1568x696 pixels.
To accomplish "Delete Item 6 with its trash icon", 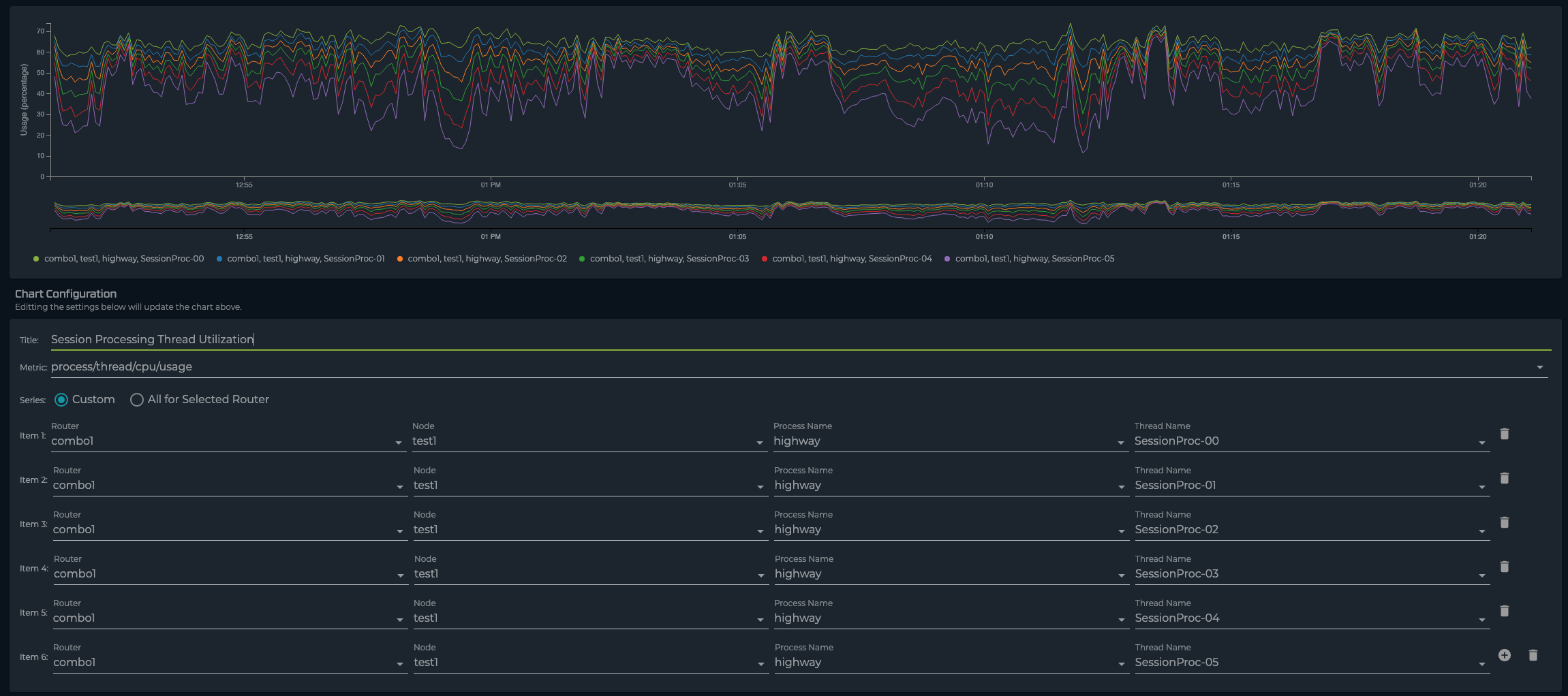I will pyautogui.click(x=1533, y=655).
